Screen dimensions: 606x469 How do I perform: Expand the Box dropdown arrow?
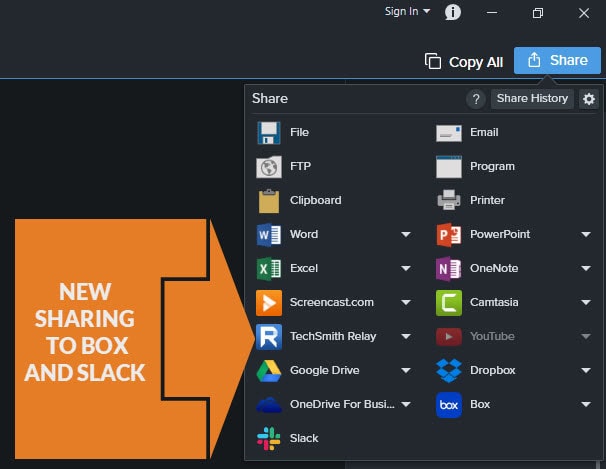tap(586, 404)
